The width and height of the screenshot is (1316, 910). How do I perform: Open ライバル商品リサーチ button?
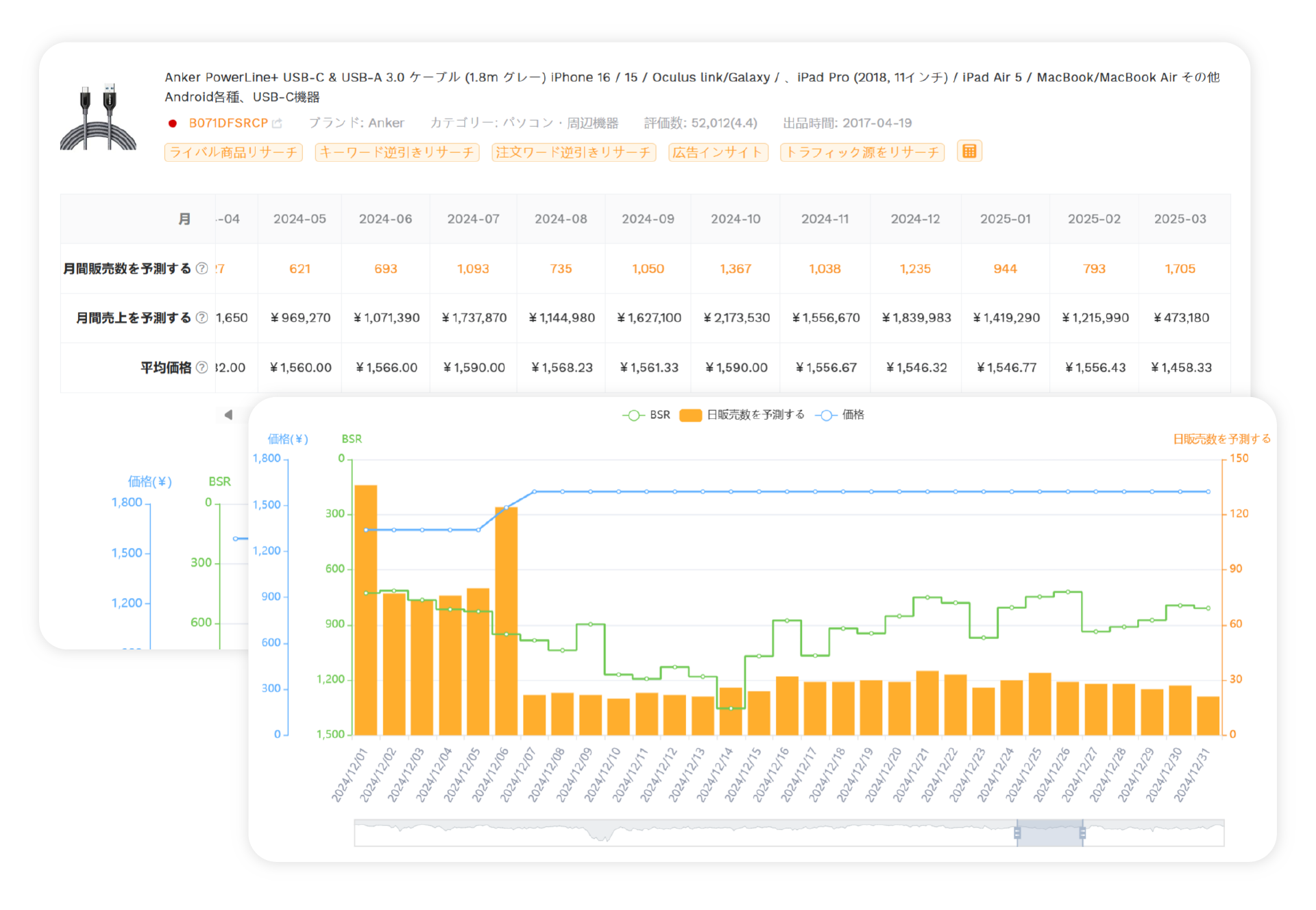point(233,152)
